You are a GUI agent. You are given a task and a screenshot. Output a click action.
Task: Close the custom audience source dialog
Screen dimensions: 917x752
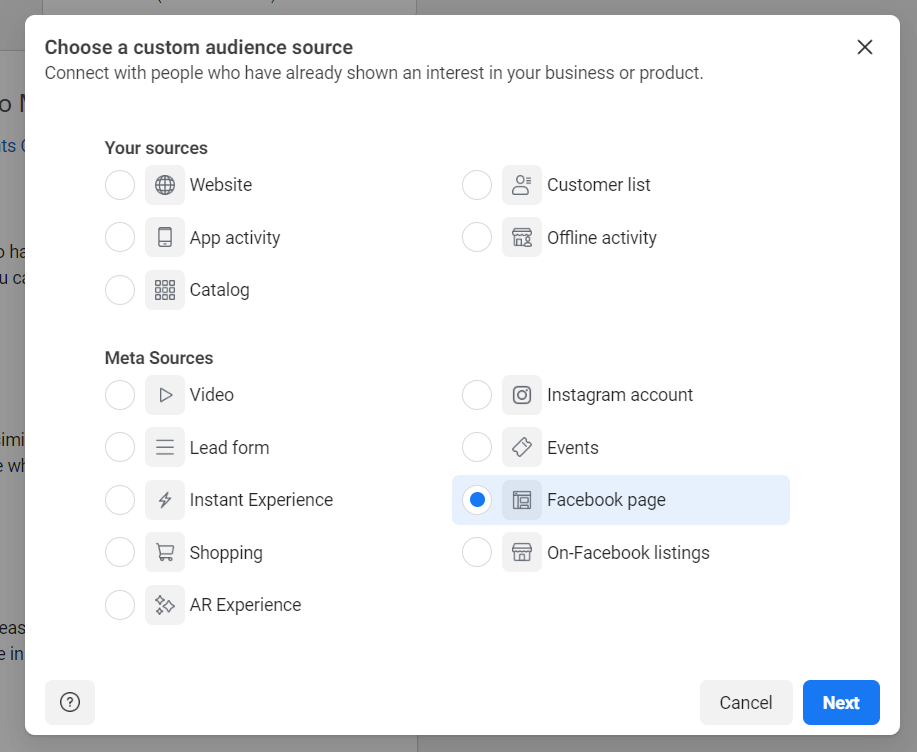coord(864,46)
